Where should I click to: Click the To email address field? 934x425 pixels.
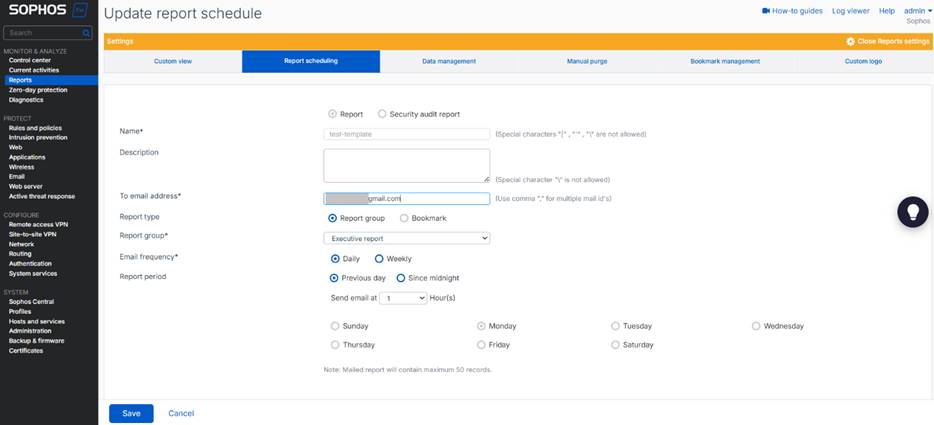click(406, 198)
